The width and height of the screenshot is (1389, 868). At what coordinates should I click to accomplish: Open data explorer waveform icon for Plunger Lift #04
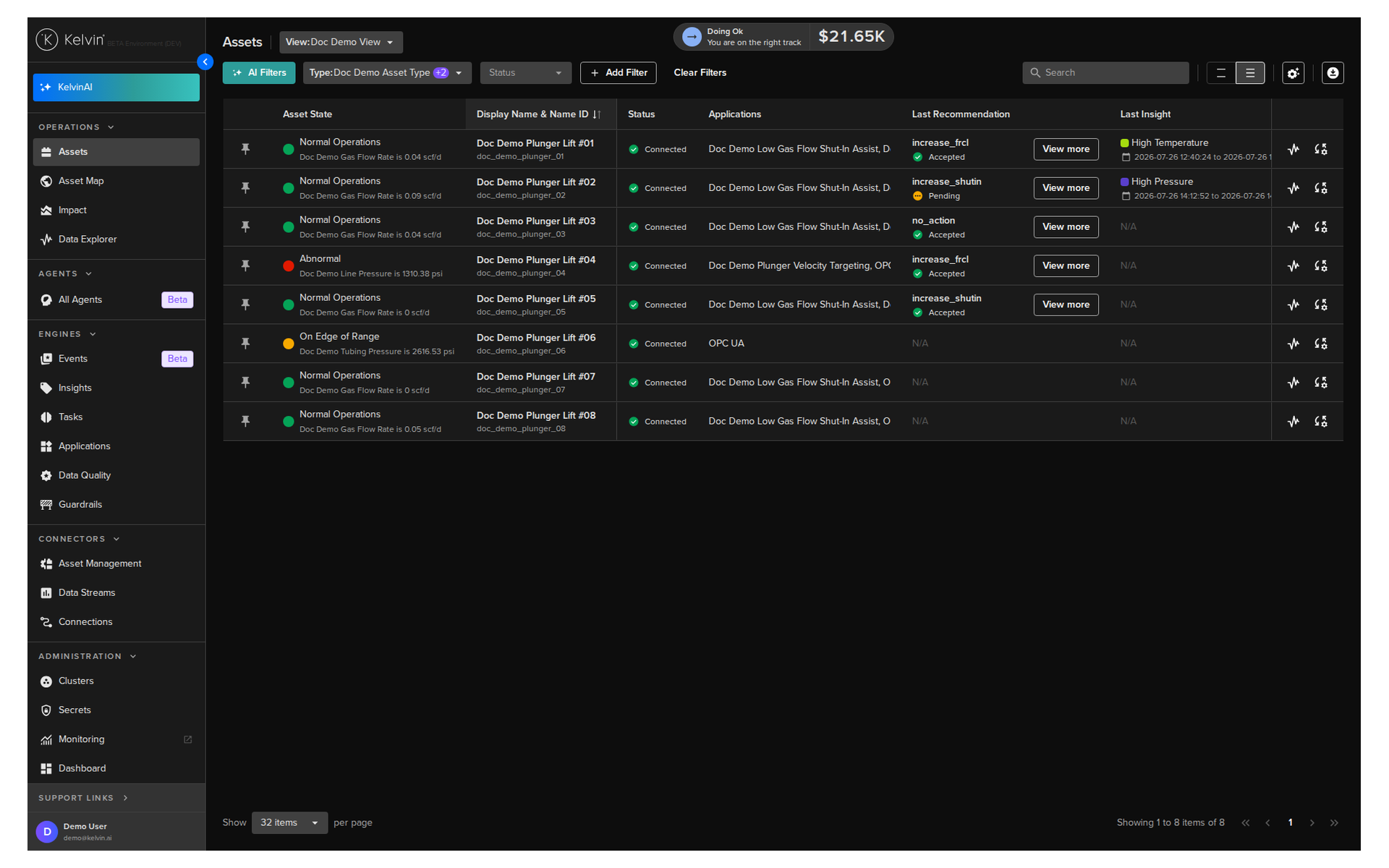tap(1294, 265)
